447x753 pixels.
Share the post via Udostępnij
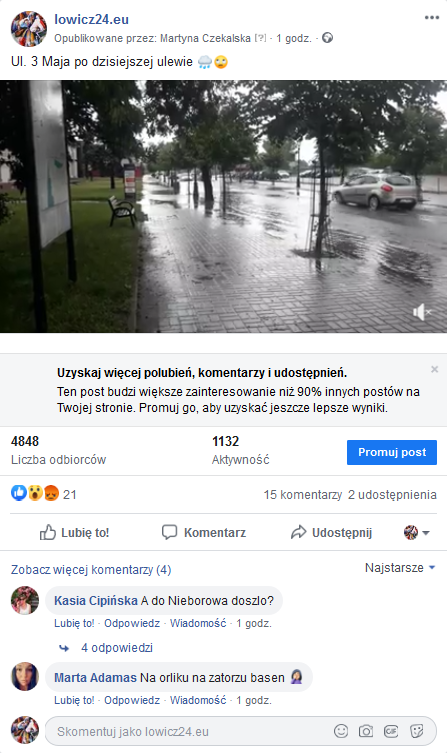[x=332, y=533]
